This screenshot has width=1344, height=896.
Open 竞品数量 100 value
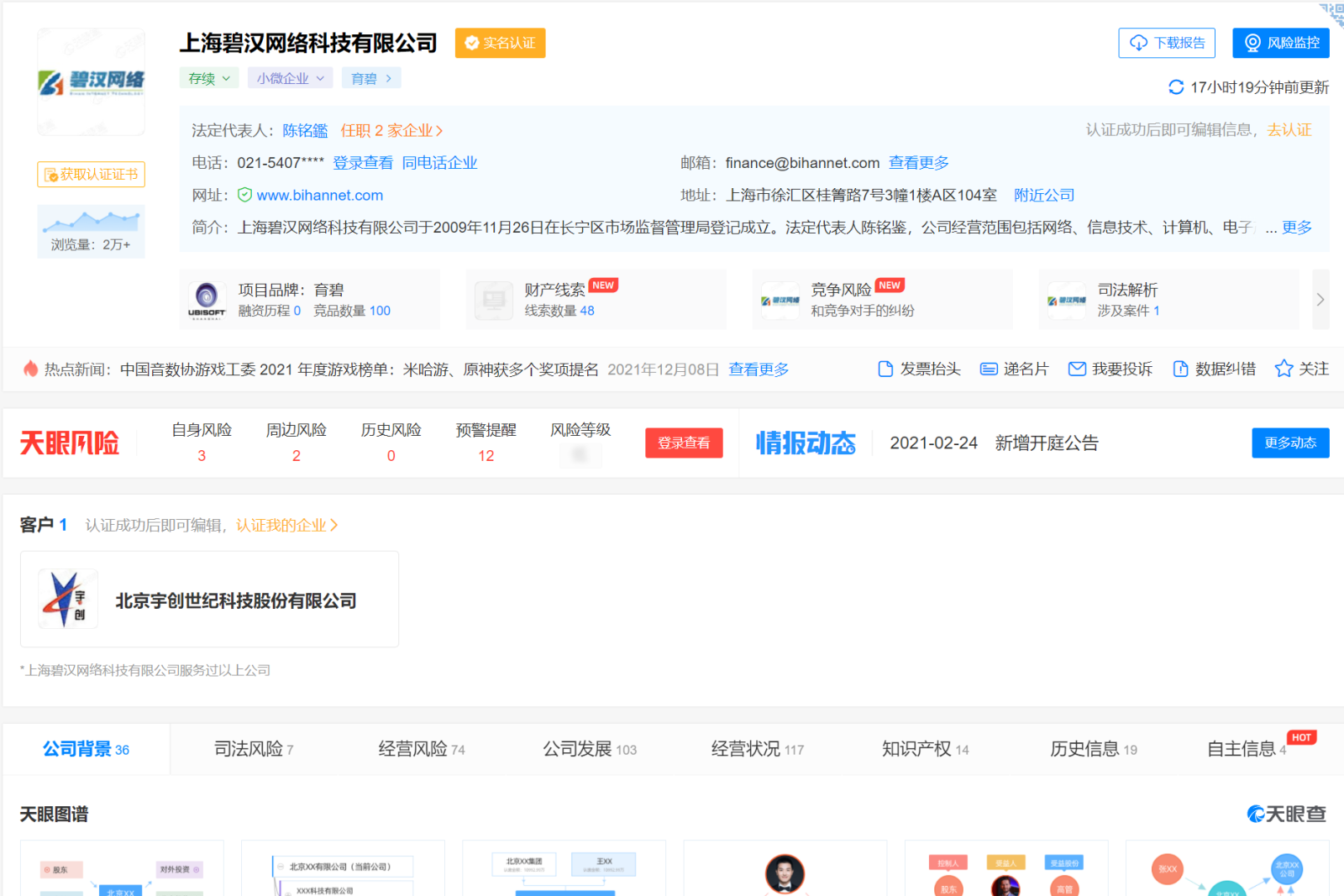(380, 311)
